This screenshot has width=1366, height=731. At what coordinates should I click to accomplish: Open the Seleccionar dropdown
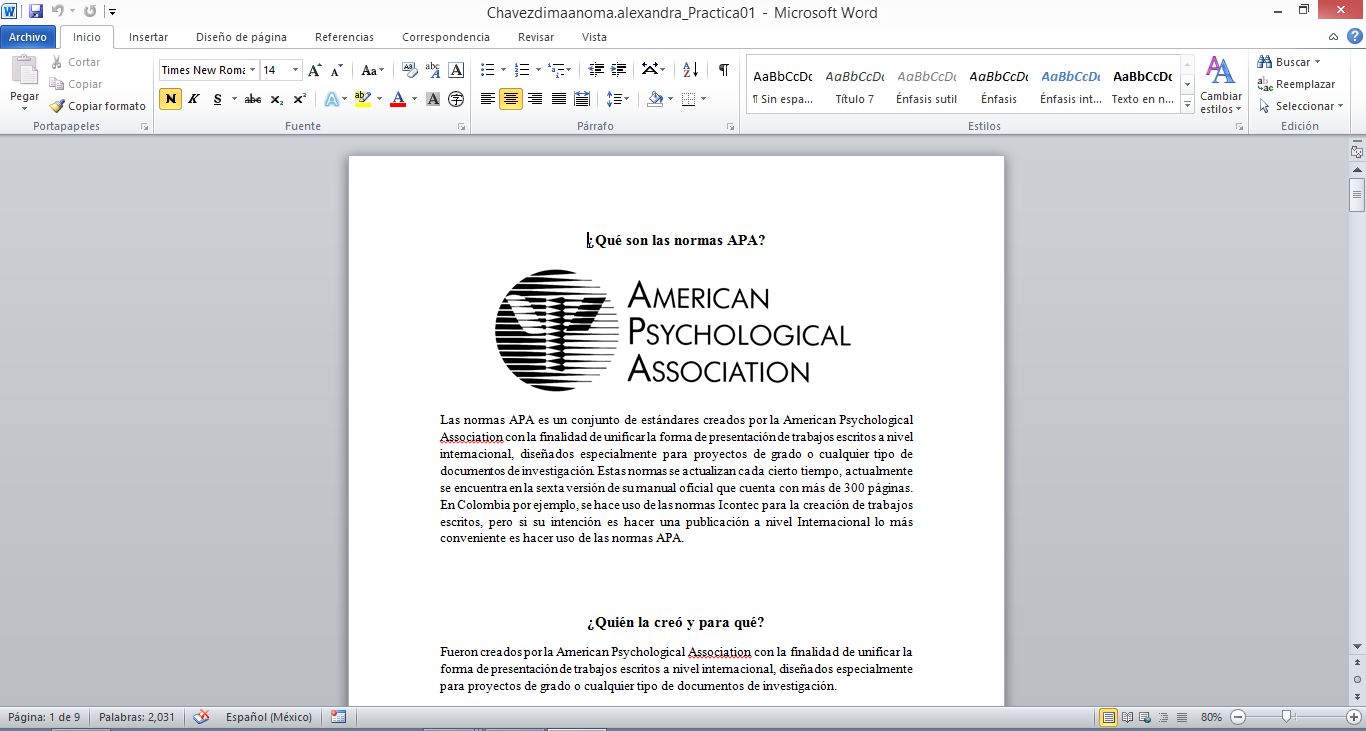(1301, 106)
